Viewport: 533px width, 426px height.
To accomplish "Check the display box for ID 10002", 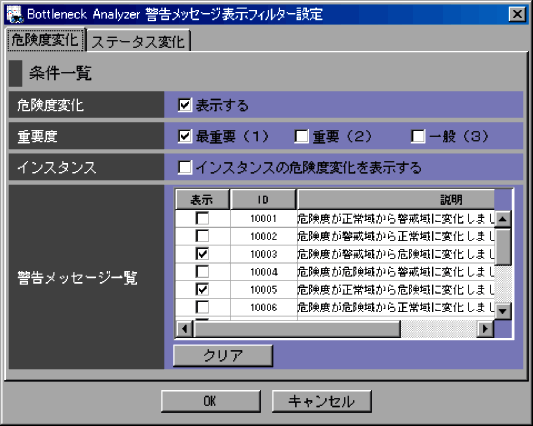I will [203, 236].
